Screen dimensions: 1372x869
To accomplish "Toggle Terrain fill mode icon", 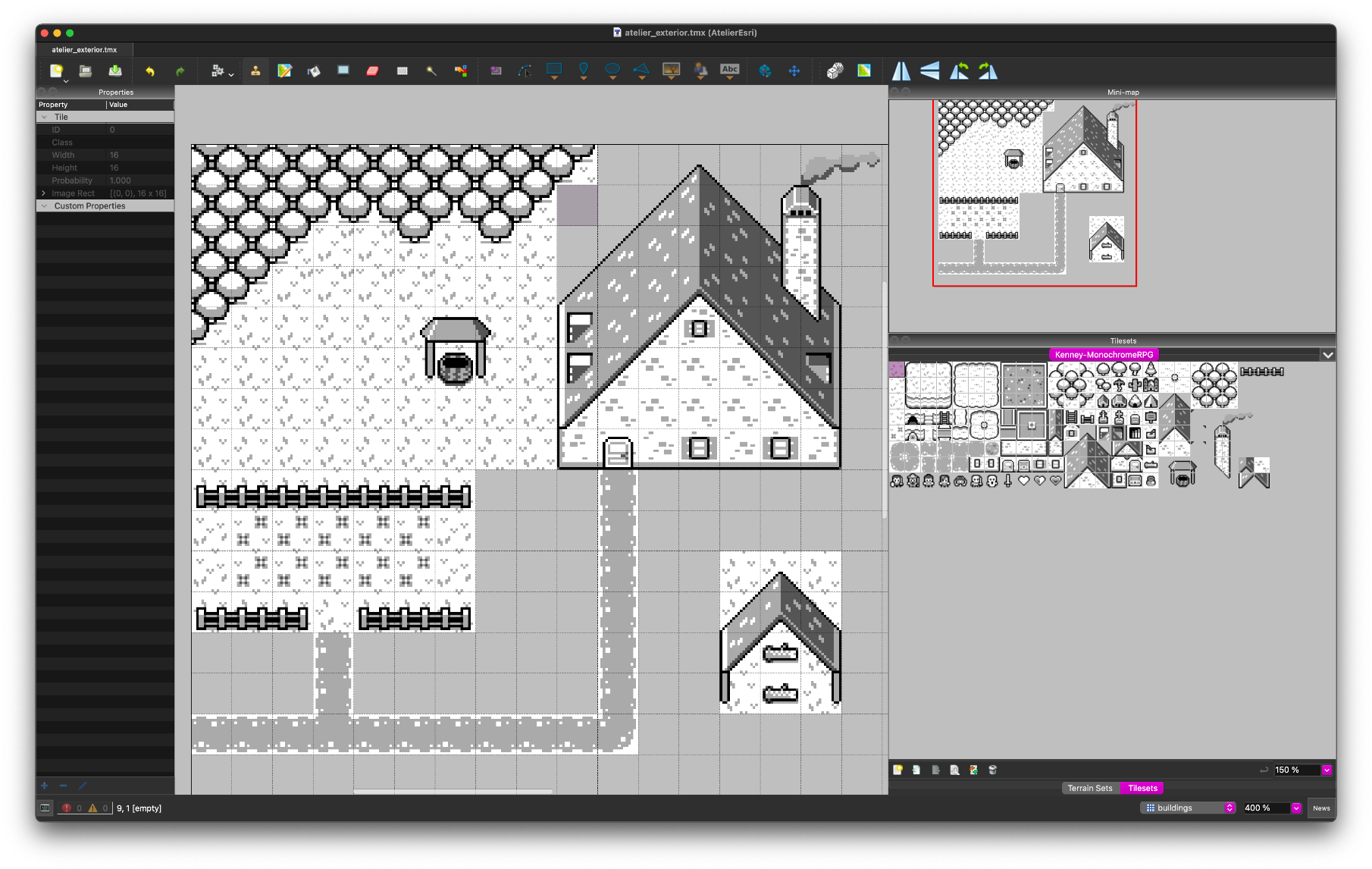I will pos(864,71).
